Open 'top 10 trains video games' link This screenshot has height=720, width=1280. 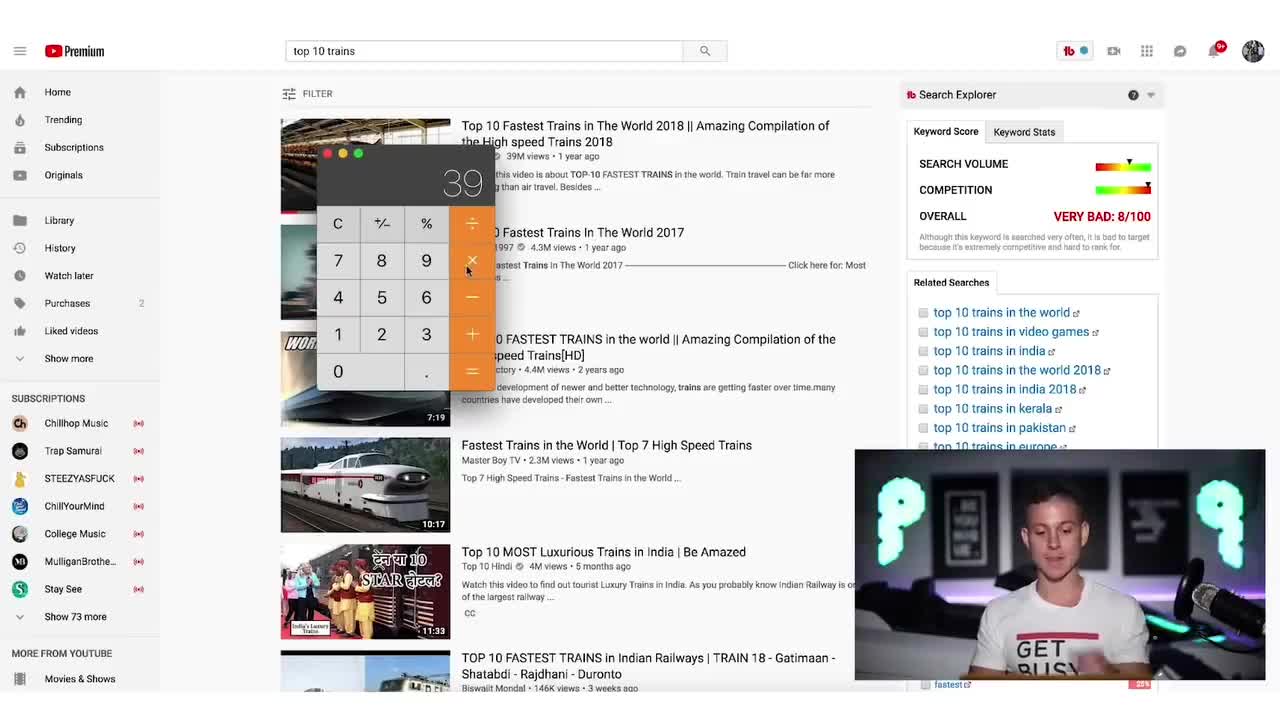[x=1011, y=332]
